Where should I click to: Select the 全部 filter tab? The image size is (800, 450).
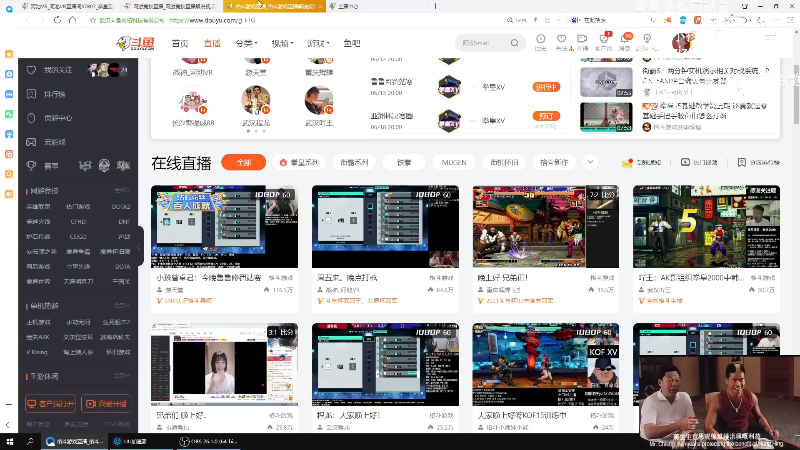(x=243, y=162)
